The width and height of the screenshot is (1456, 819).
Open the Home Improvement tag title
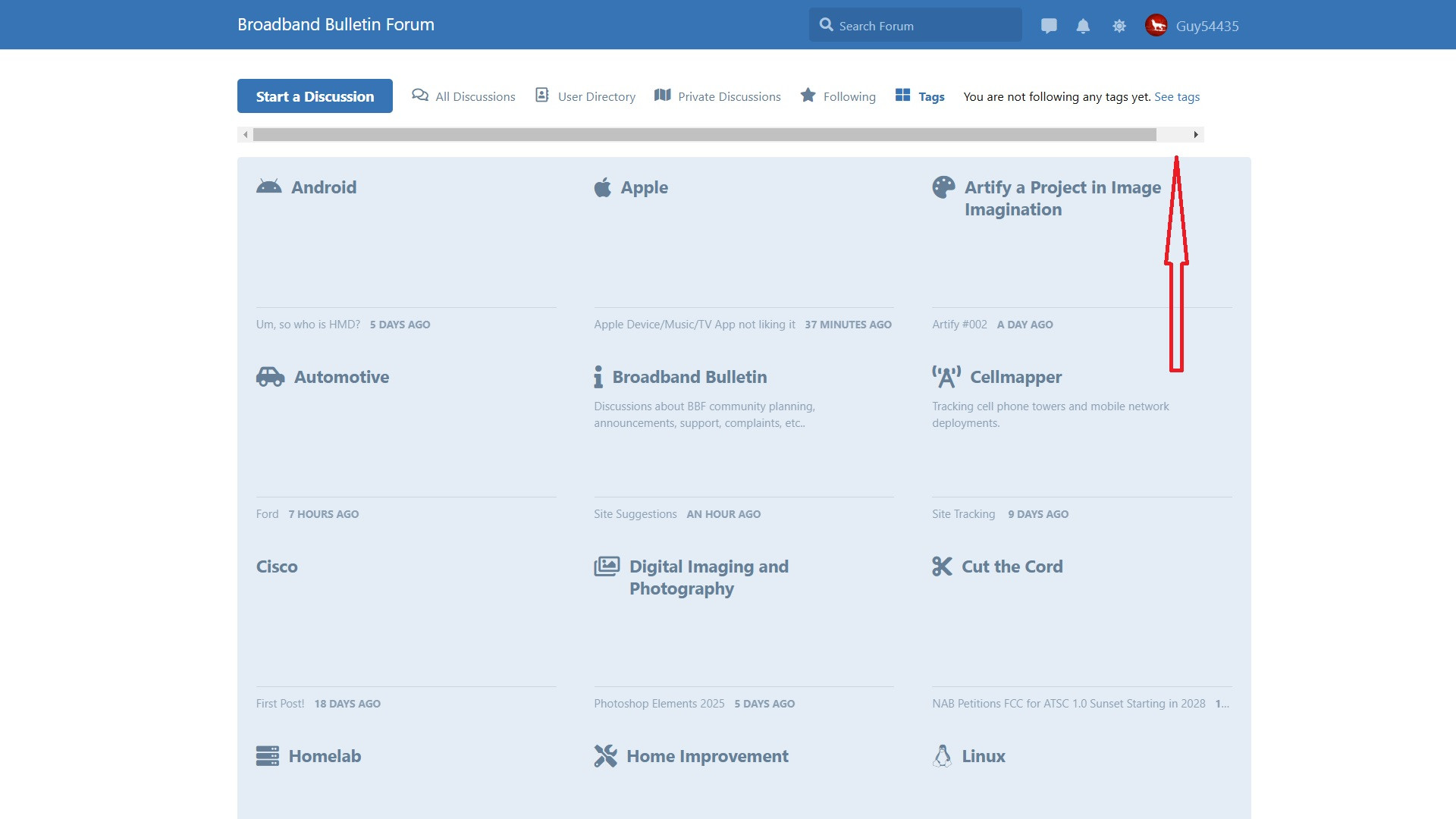pyautogui.click(x=708, y=756)
